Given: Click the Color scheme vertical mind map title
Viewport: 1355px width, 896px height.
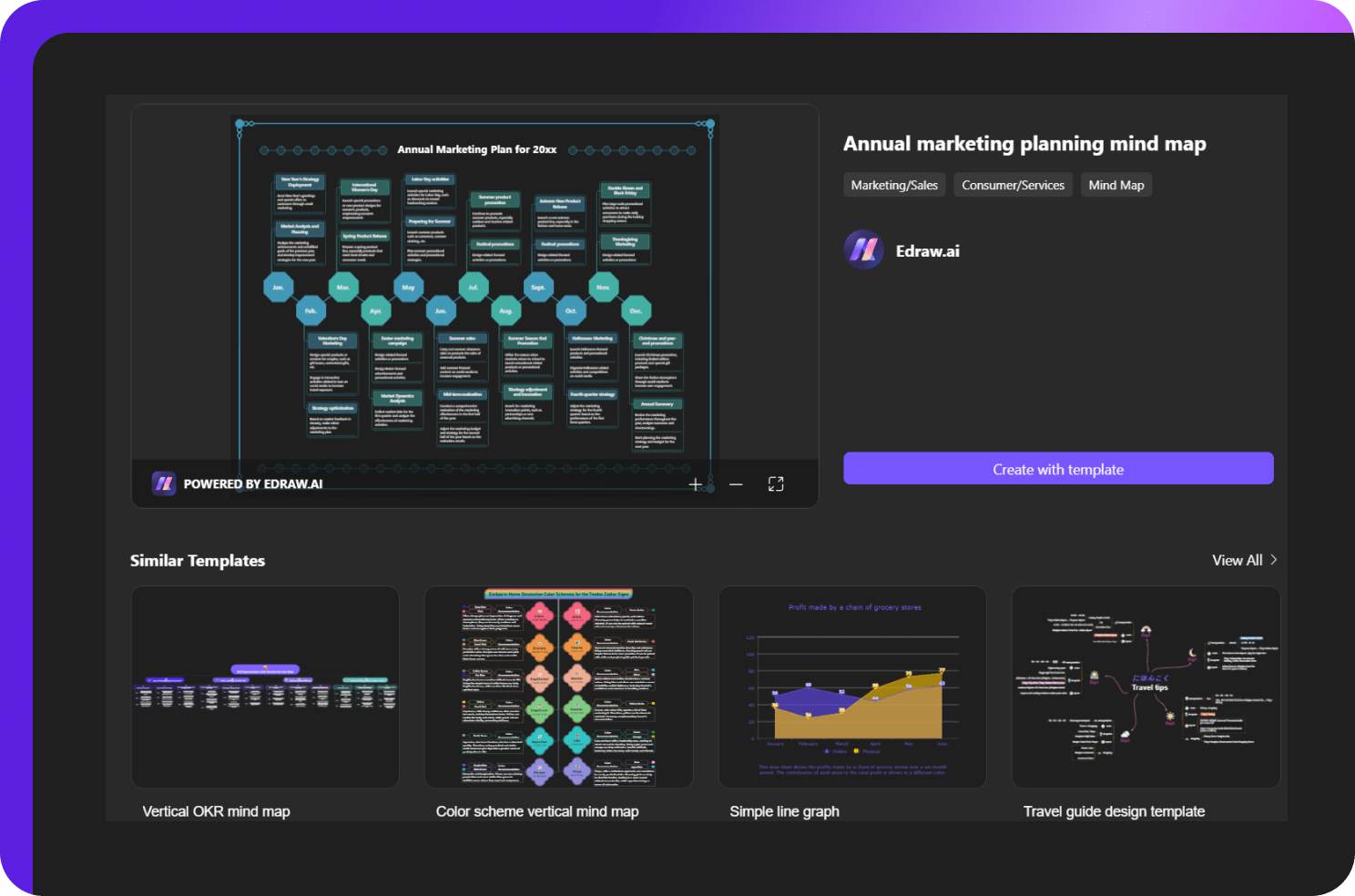Looking at the screenshot, I should 537,811.
